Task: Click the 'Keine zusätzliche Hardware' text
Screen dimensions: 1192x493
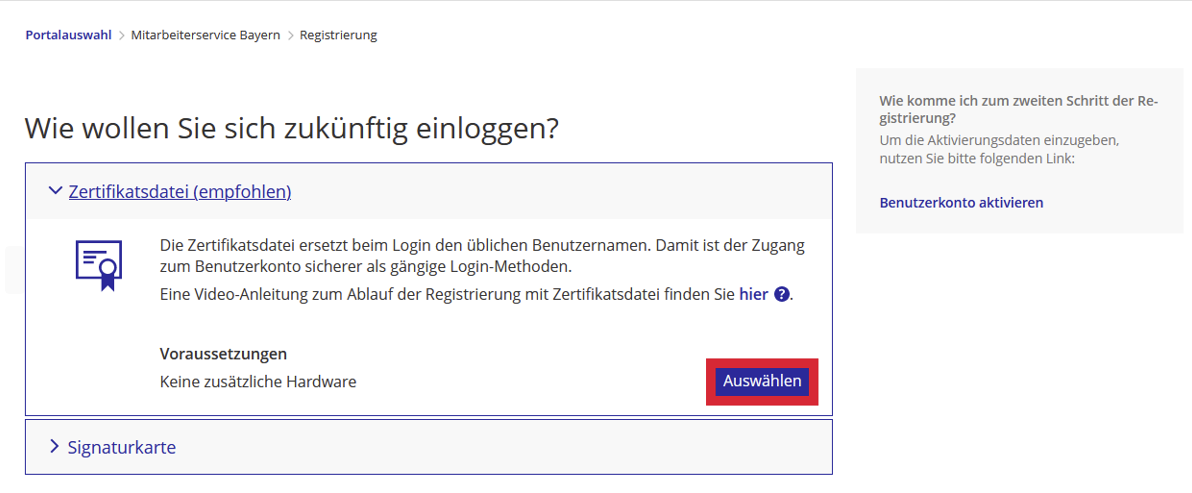Action: pos(258,381)
